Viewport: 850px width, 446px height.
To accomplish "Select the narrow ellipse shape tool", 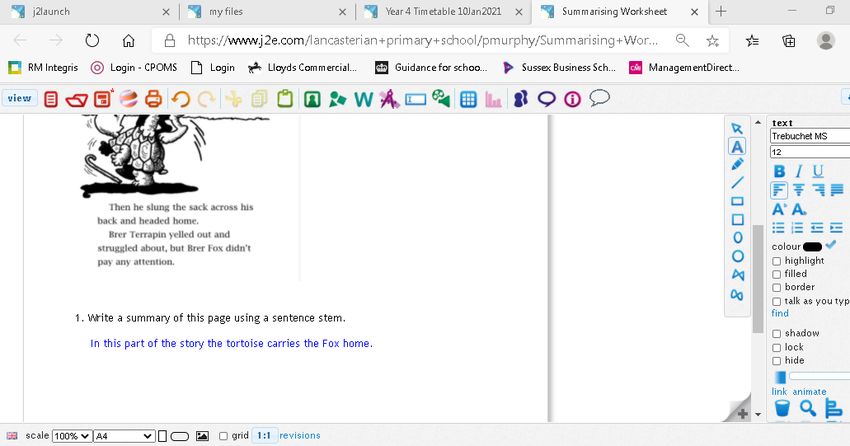I will pos(738,238).
